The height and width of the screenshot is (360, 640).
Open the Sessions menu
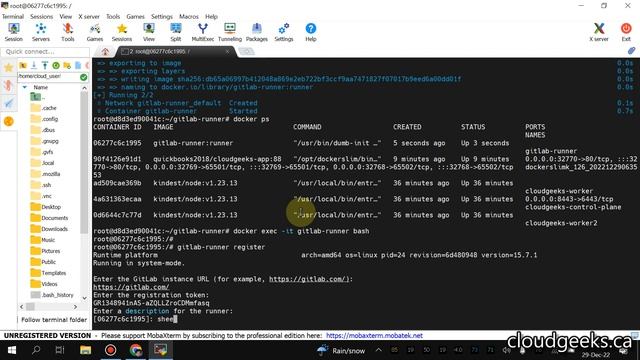coord(41,16)
